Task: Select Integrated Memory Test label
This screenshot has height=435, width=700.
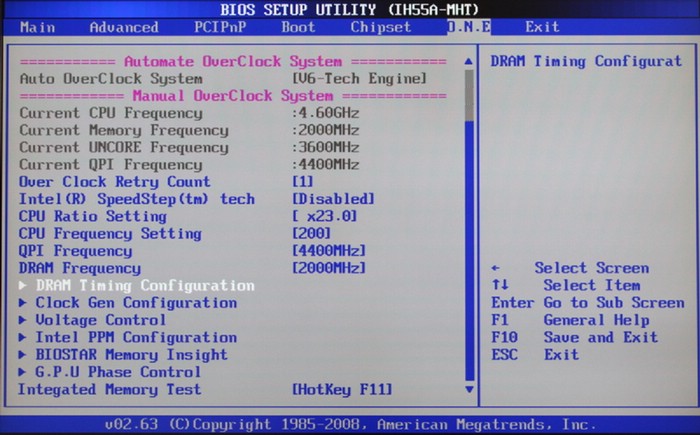Action: (x=109, y=389)
